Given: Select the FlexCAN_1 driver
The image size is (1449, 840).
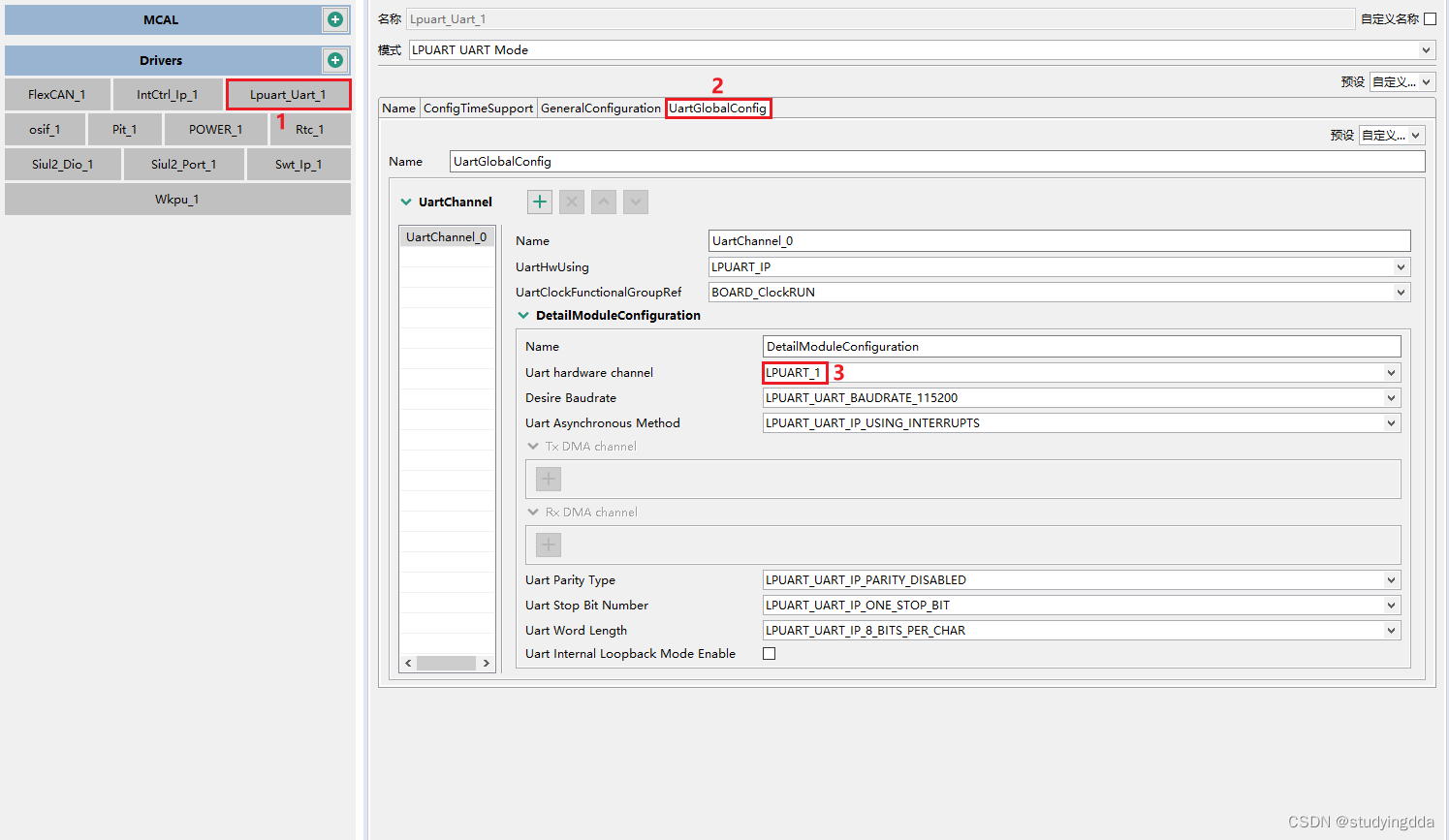Looking at the screenshot, I should pyautogui.click(x=57, y=95).
